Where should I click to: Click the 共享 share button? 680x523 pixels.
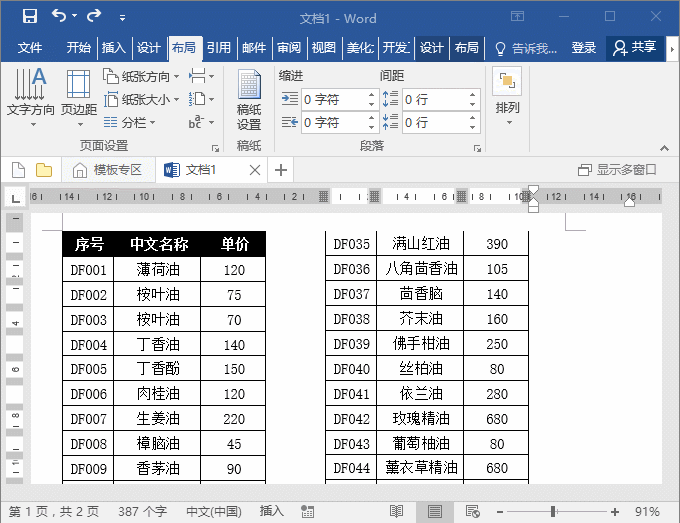[x=635, y=47]
